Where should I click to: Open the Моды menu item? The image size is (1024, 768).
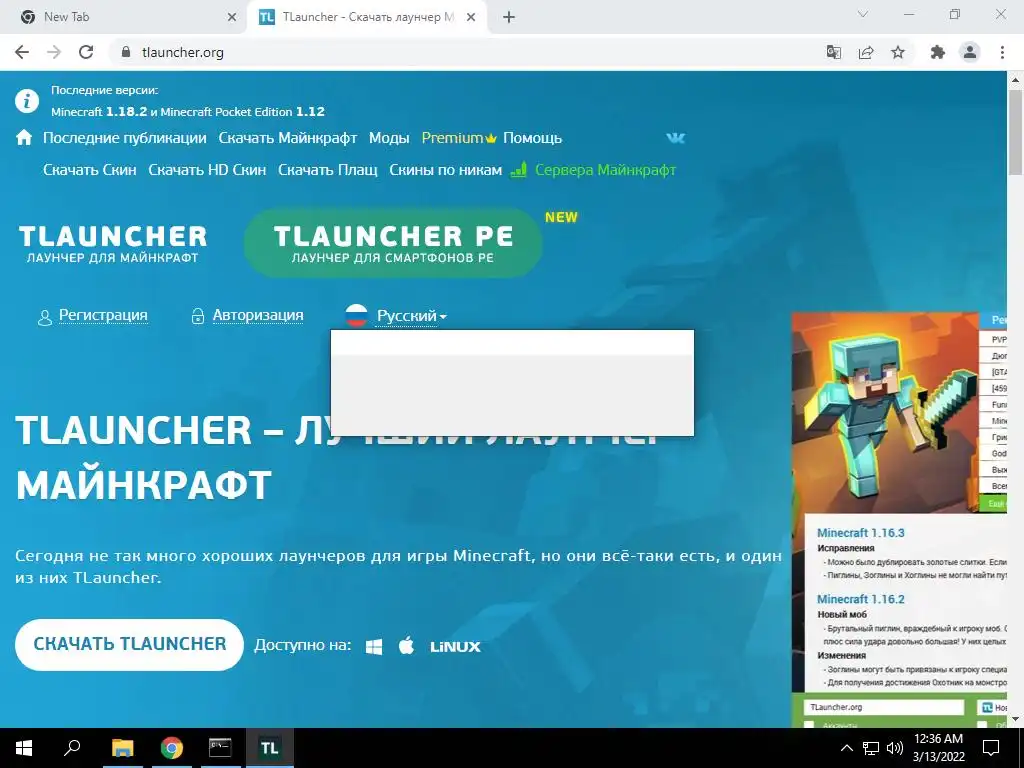point(389,138)
